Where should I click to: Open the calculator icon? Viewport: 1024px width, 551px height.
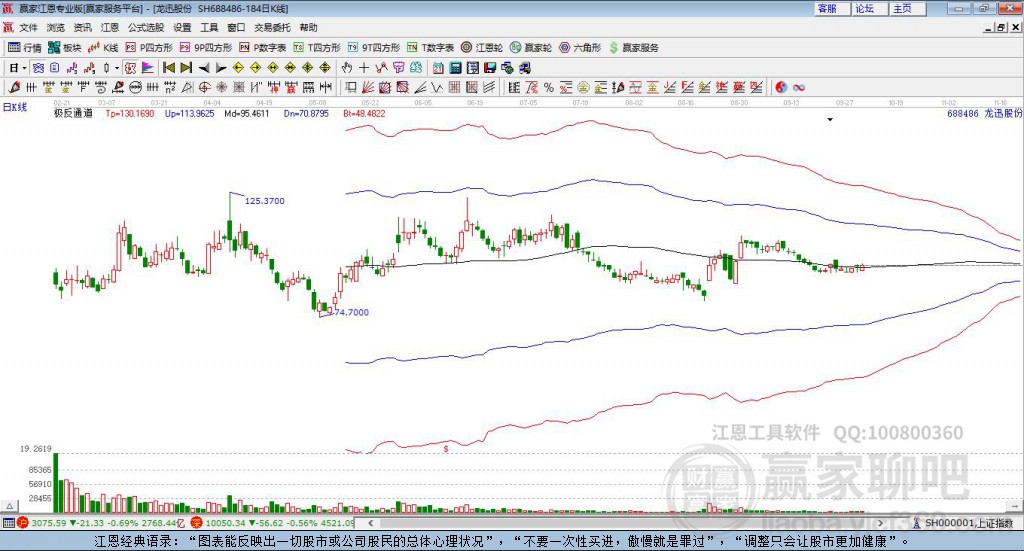pyautogui.click(x=455, y=68)
